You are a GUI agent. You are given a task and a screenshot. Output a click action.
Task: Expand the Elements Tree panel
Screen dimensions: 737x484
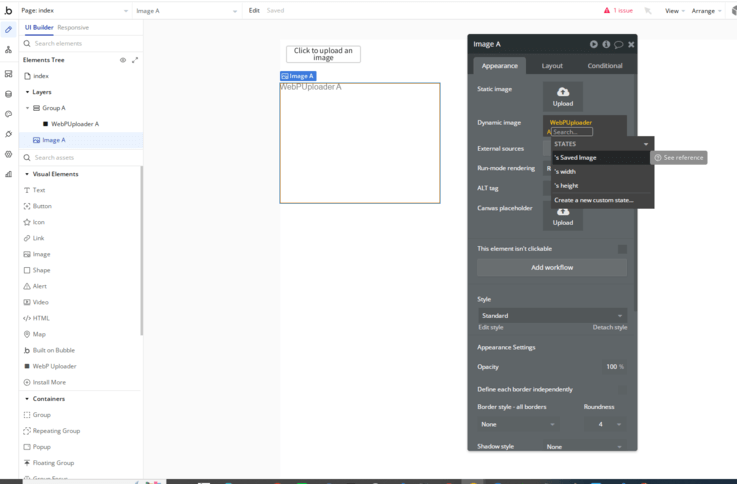point(135,60)
